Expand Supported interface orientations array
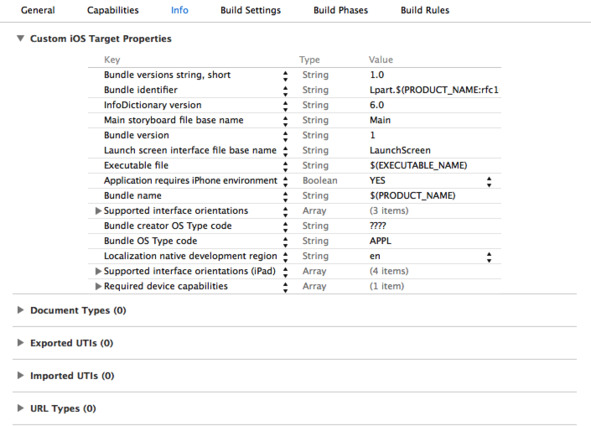 coord(98,211)
